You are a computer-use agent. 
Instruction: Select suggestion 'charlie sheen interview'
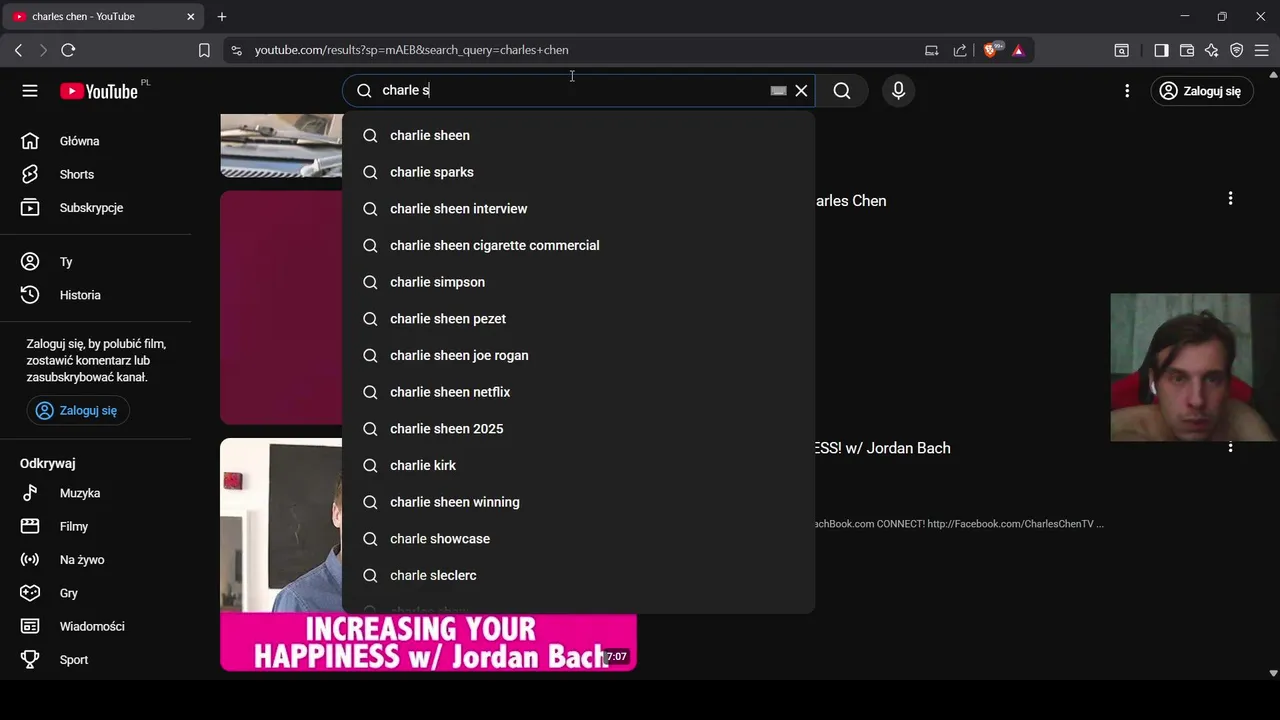pos(578,209)
